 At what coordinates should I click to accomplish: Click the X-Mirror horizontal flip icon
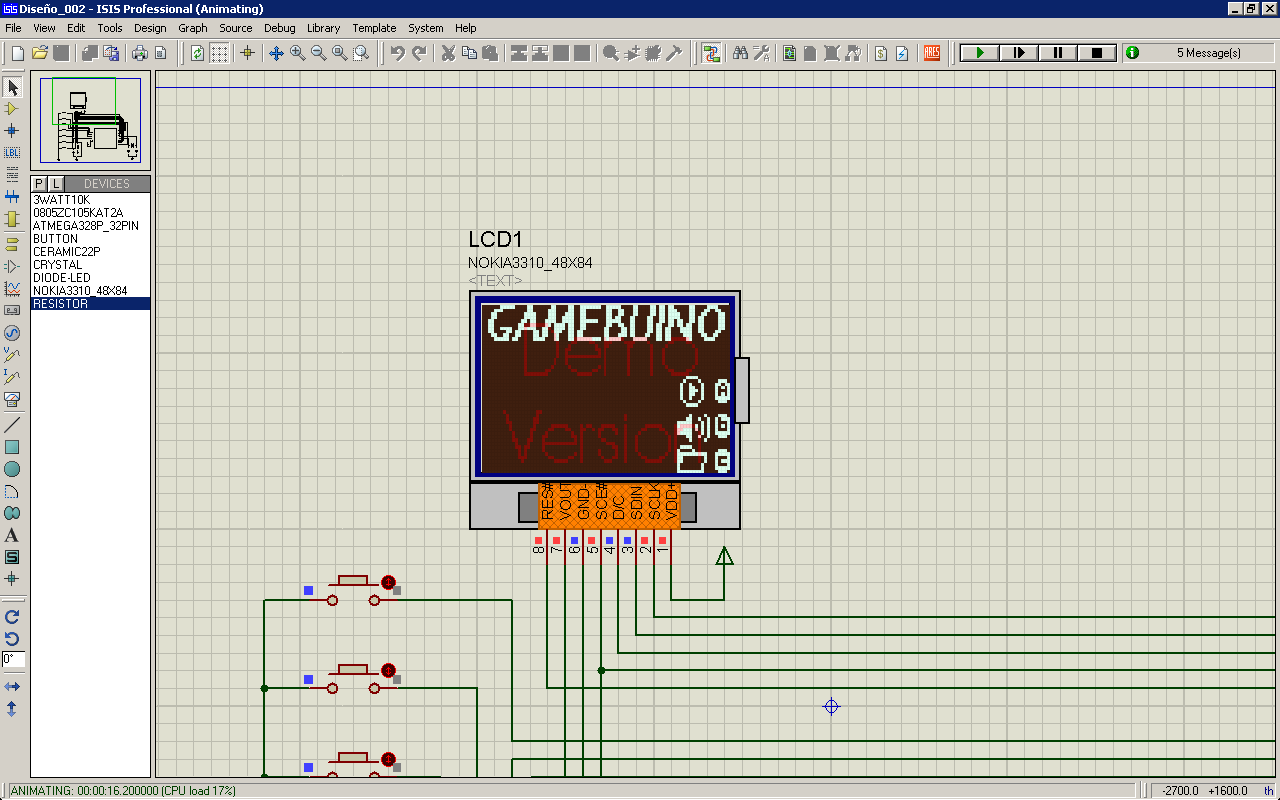click(x=12, y=687)
